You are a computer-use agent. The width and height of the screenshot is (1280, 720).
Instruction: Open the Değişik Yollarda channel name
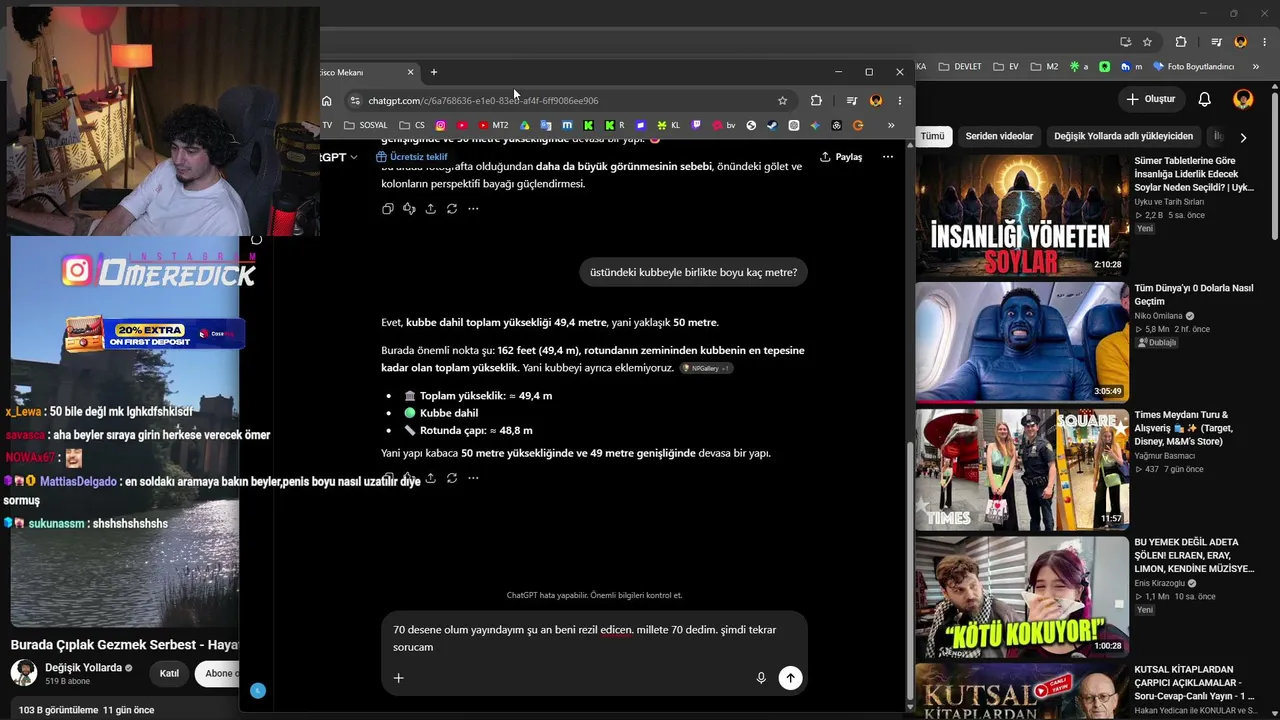click(x=83, y=667)
